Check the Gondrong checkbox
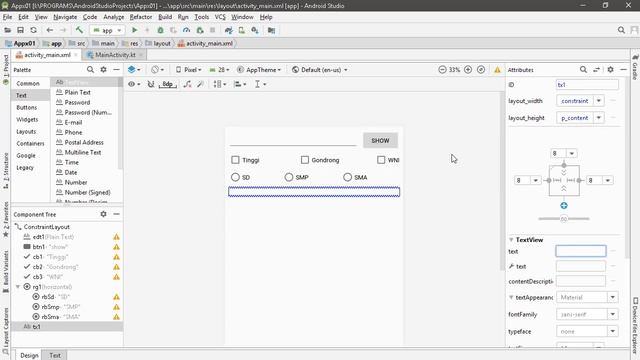The width and height of the screenshot is (640, 360). pos(304,160)
